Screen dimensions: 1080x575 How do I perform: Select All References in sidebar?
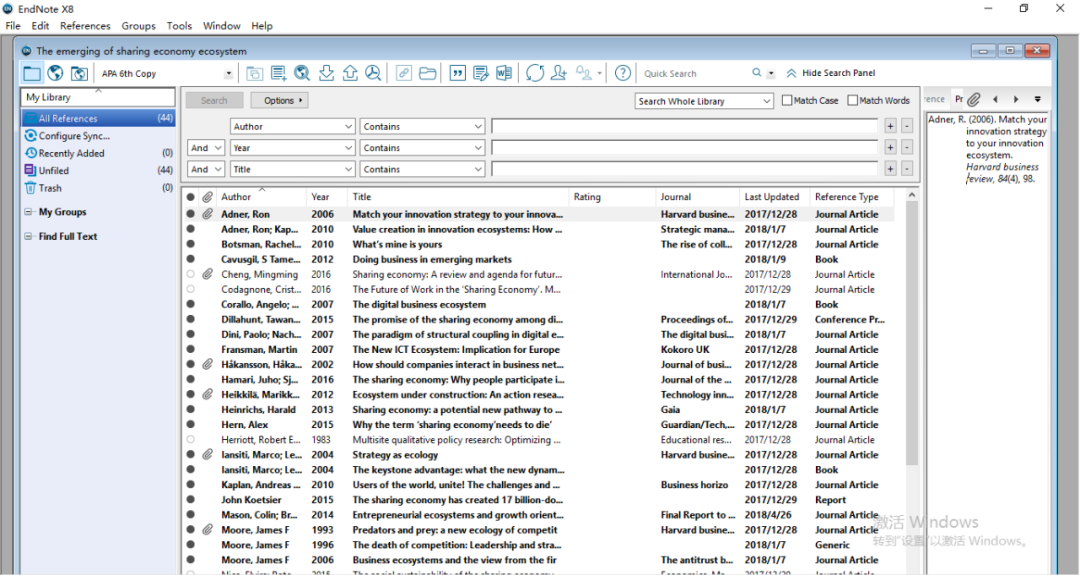point(98,118)
